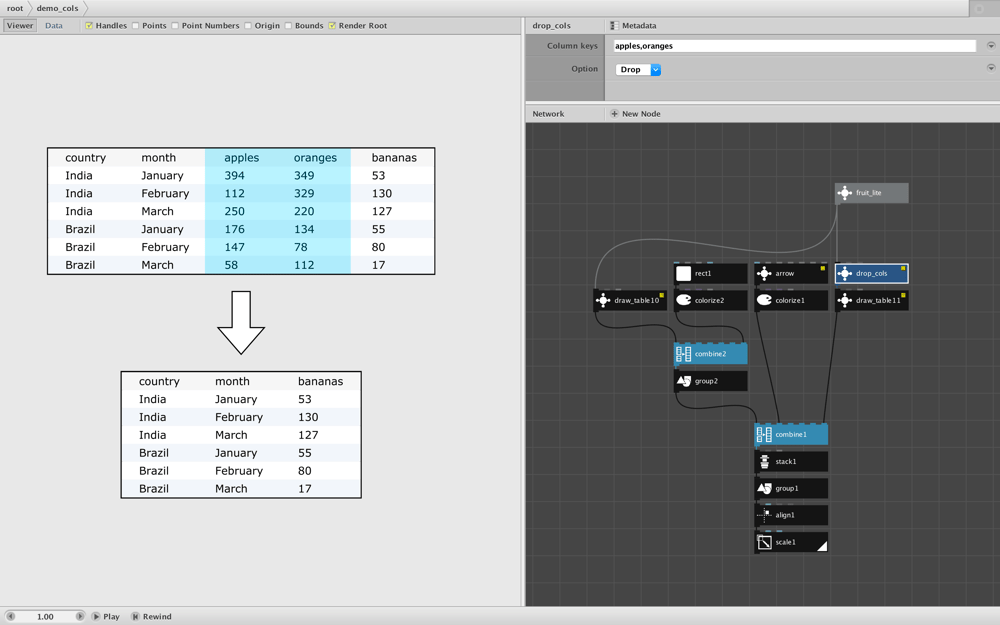Select the colorize2 node icon
Screen dimensions: 1000x625
pyautogui.click(x=684, y=300)
